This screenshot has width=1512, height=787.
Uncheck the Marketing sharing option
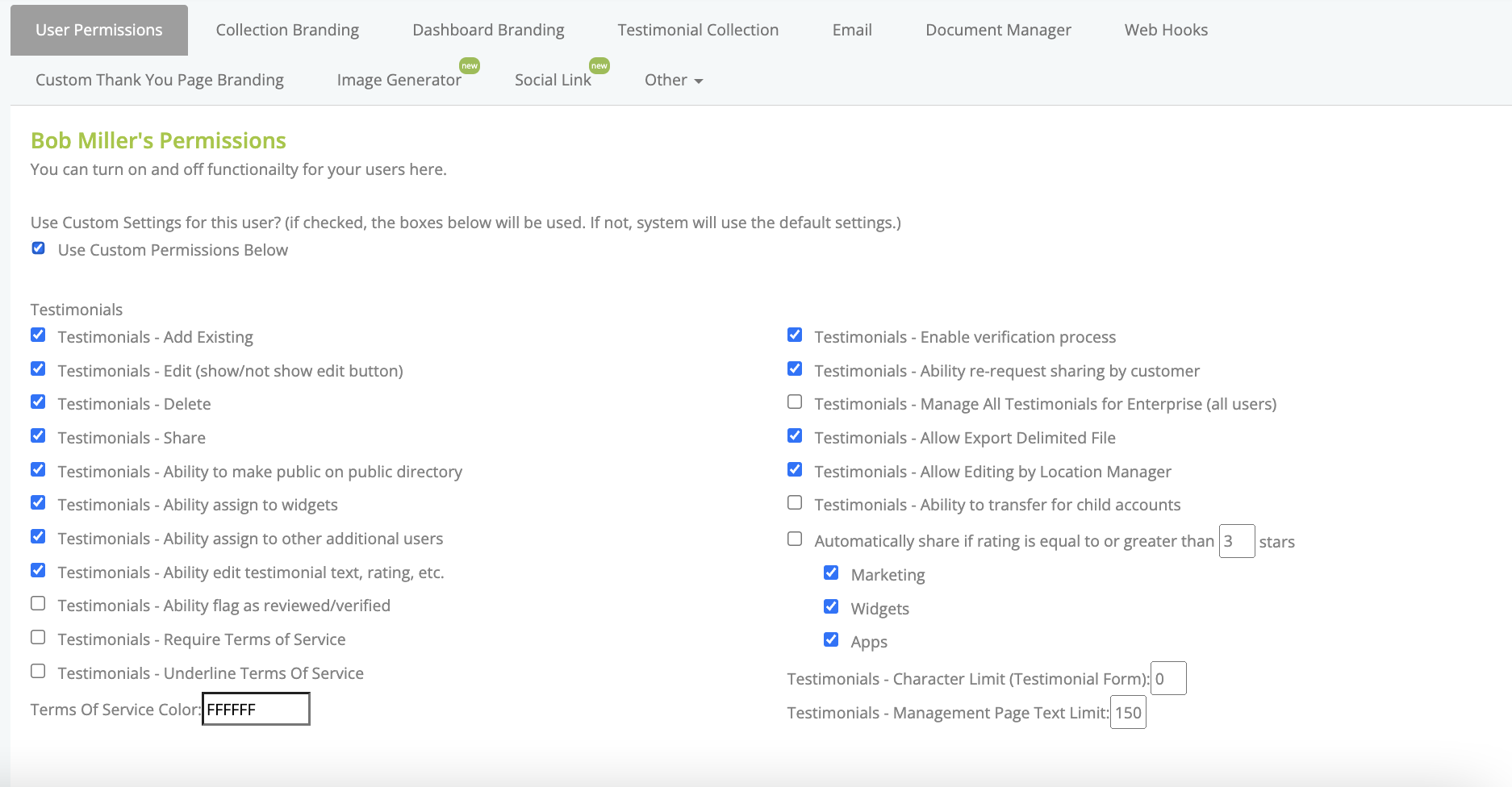pos(831,573)
